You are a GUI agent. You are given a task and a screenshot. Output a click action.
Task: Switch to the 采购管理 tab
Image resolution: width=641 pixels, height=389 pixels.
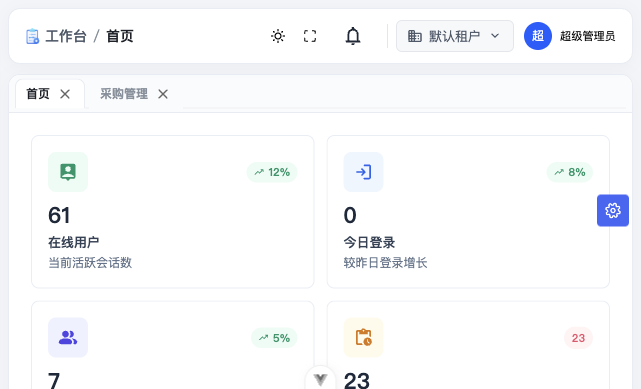pos(124,94)
